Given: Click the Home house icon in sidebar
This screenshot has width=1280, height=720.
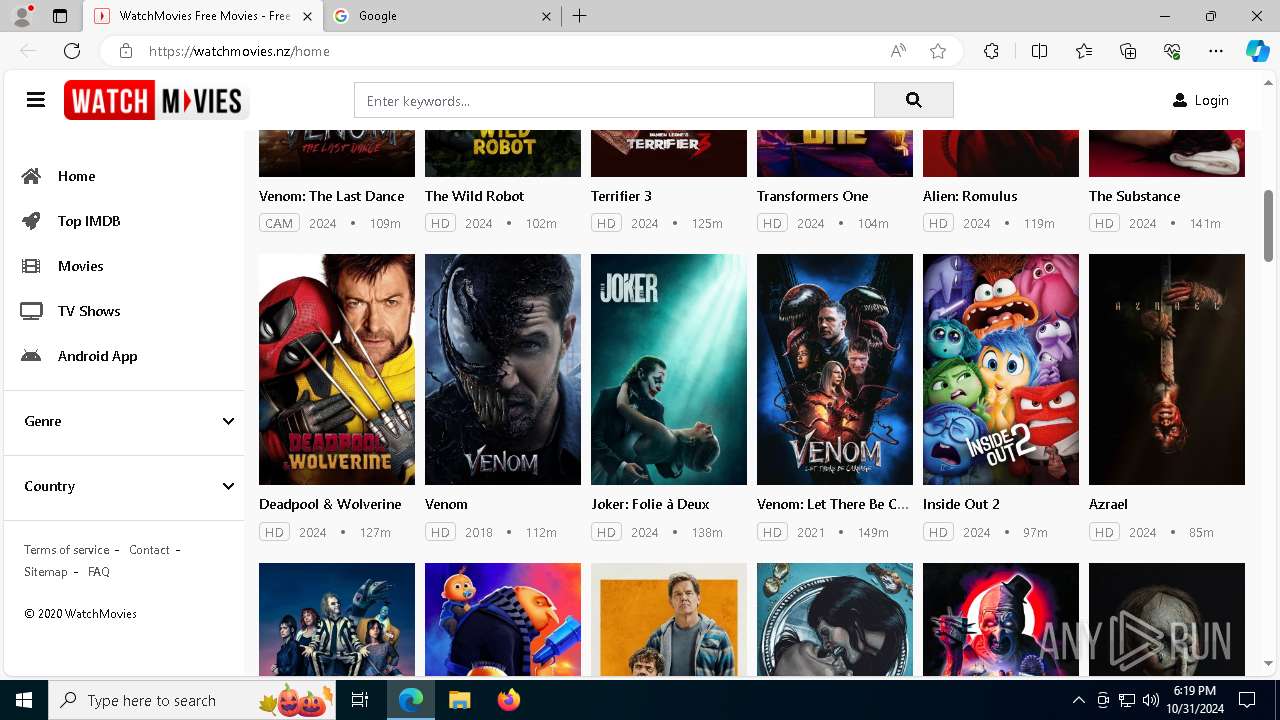Looking at the screenshot, I should pos(32,176).
